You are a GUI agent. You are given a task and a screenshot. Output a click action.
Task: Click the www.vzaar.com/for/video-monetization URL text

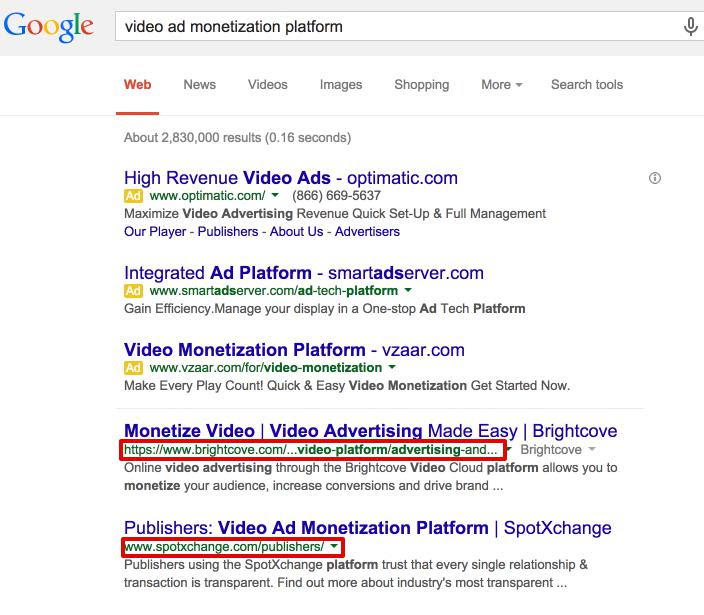coord(266,368)
